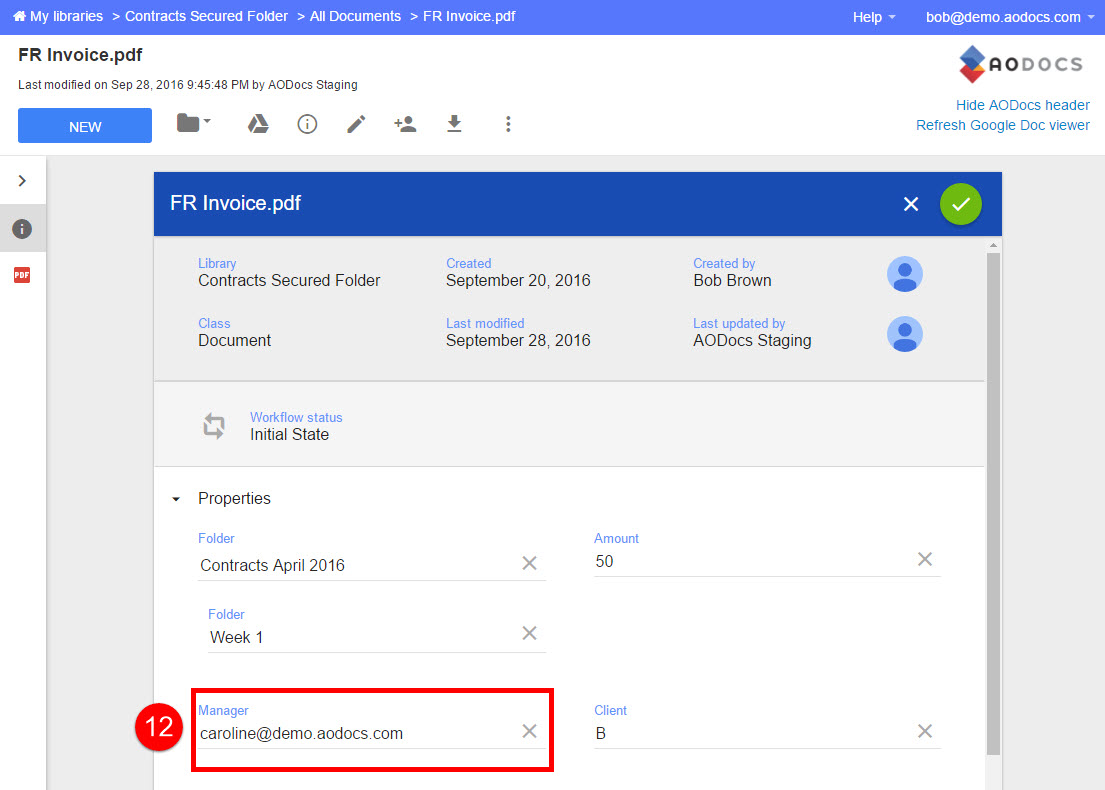Image resolution: width=1105 pixels, height=790 pixels.
Task: Clear the Week 1 folder value
Action: point(529,633)
